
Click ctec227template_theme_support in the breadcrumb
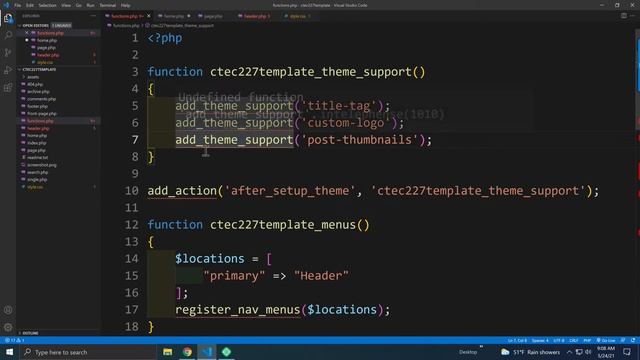(182, 25)
